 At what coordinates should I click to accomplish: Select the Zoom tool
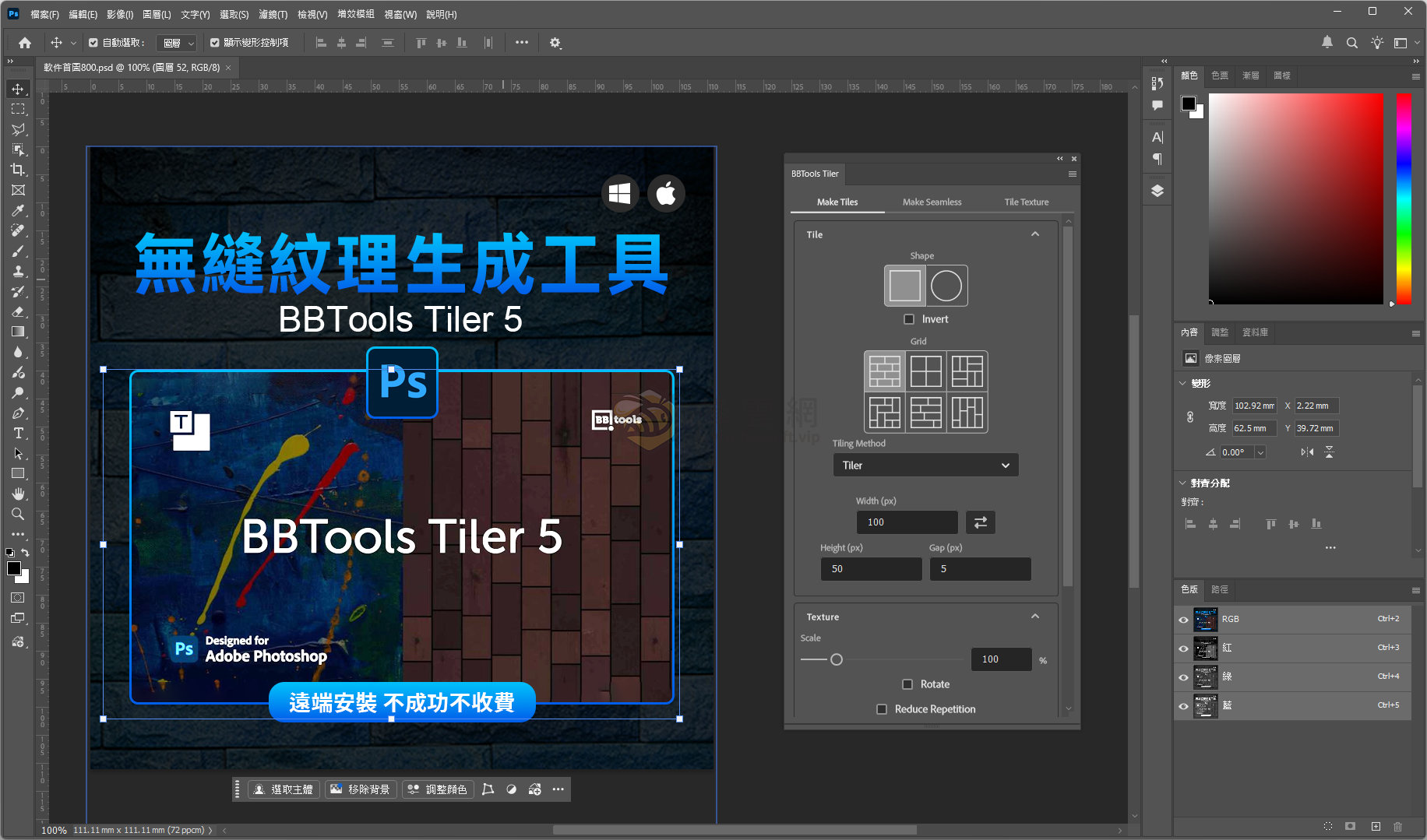18,514
